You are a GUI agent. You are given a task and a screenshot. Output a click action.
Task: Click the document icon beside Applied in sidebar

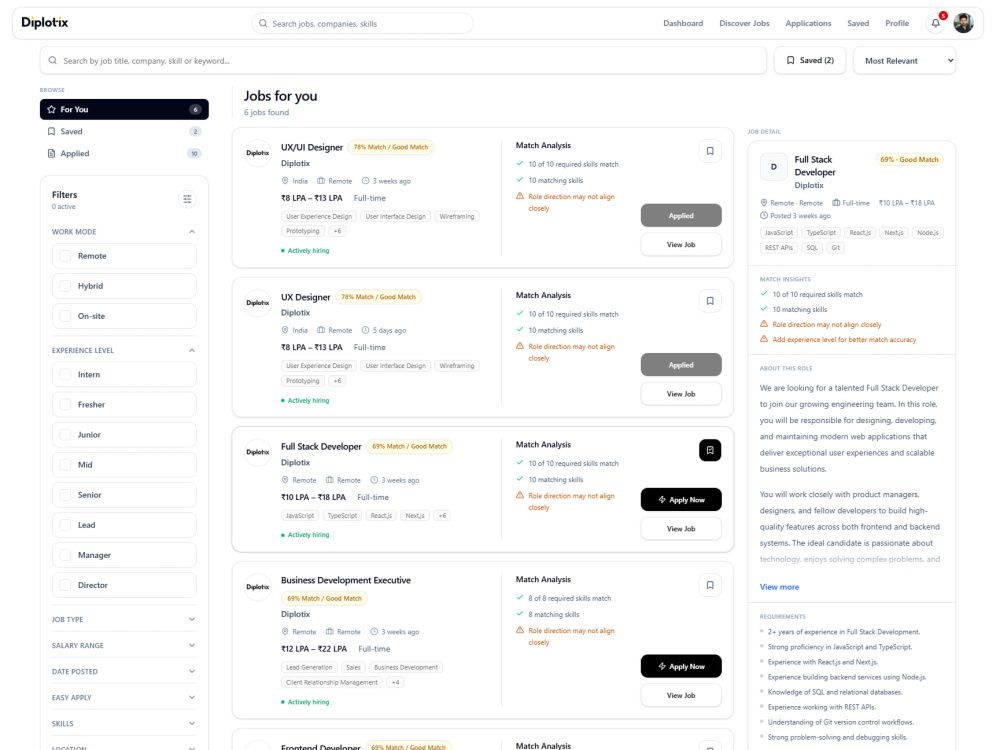(52, 153)
